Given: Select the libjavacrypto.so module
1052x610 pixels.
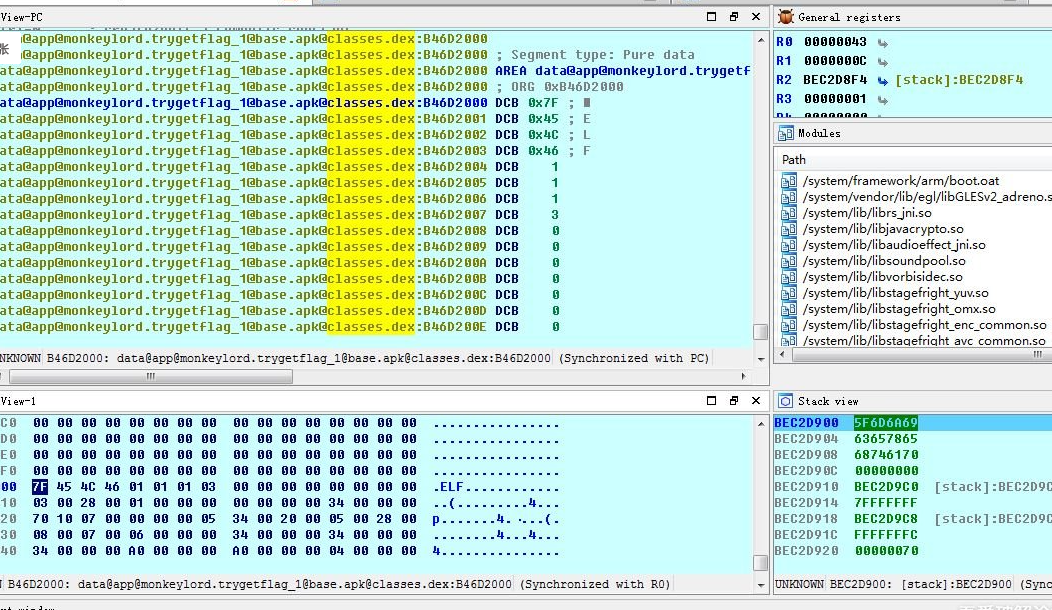Looking at the screenshot, I should pos(882,229).
